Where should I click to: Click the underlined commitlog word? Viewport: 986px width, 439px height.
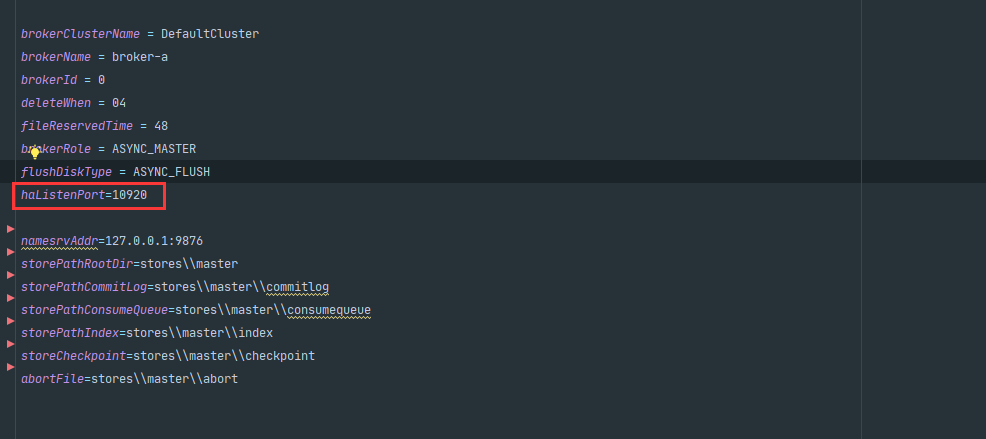[297, 287]
